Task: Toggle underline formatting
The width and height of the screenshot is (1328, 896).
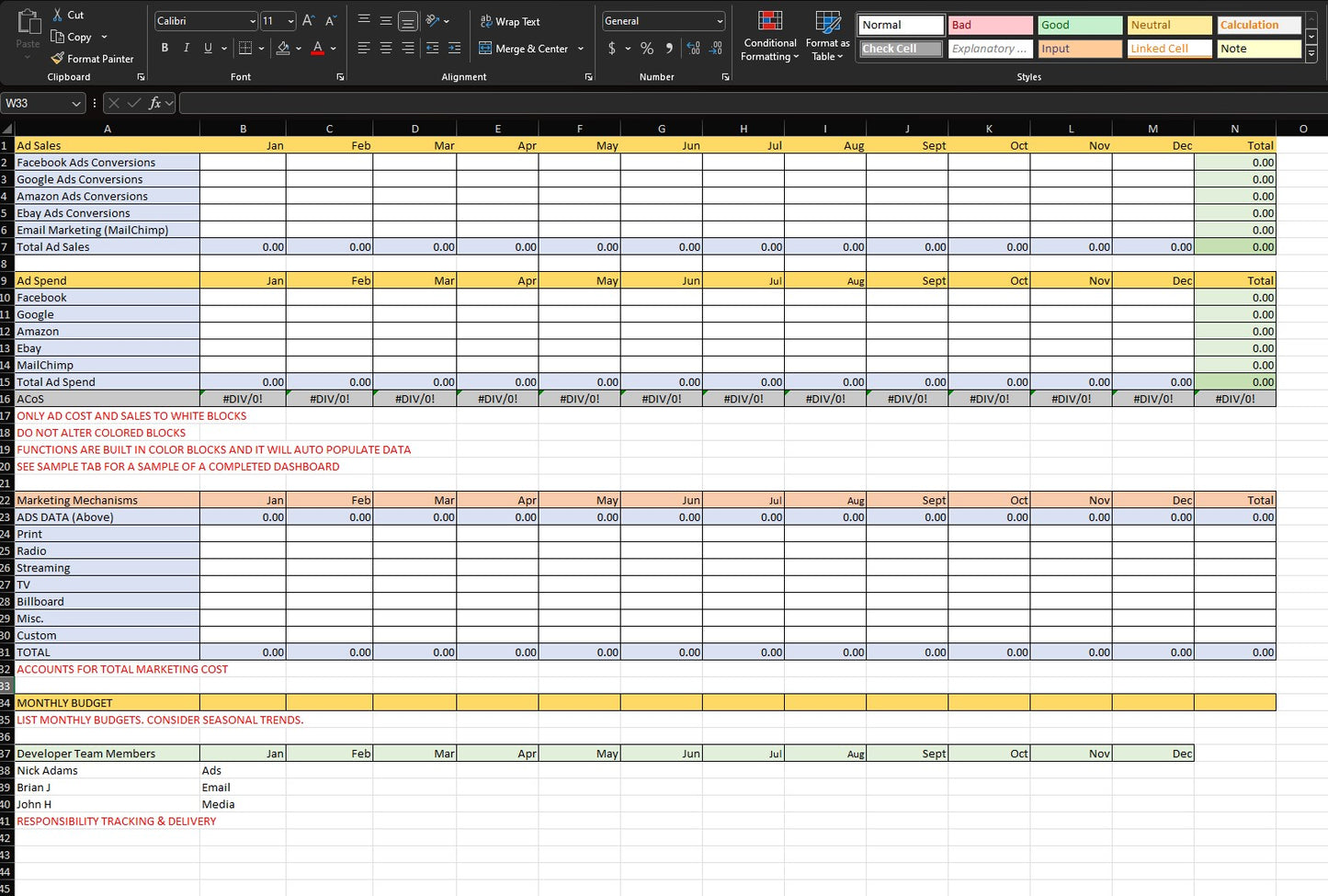Action: click(x=206, y=48)
